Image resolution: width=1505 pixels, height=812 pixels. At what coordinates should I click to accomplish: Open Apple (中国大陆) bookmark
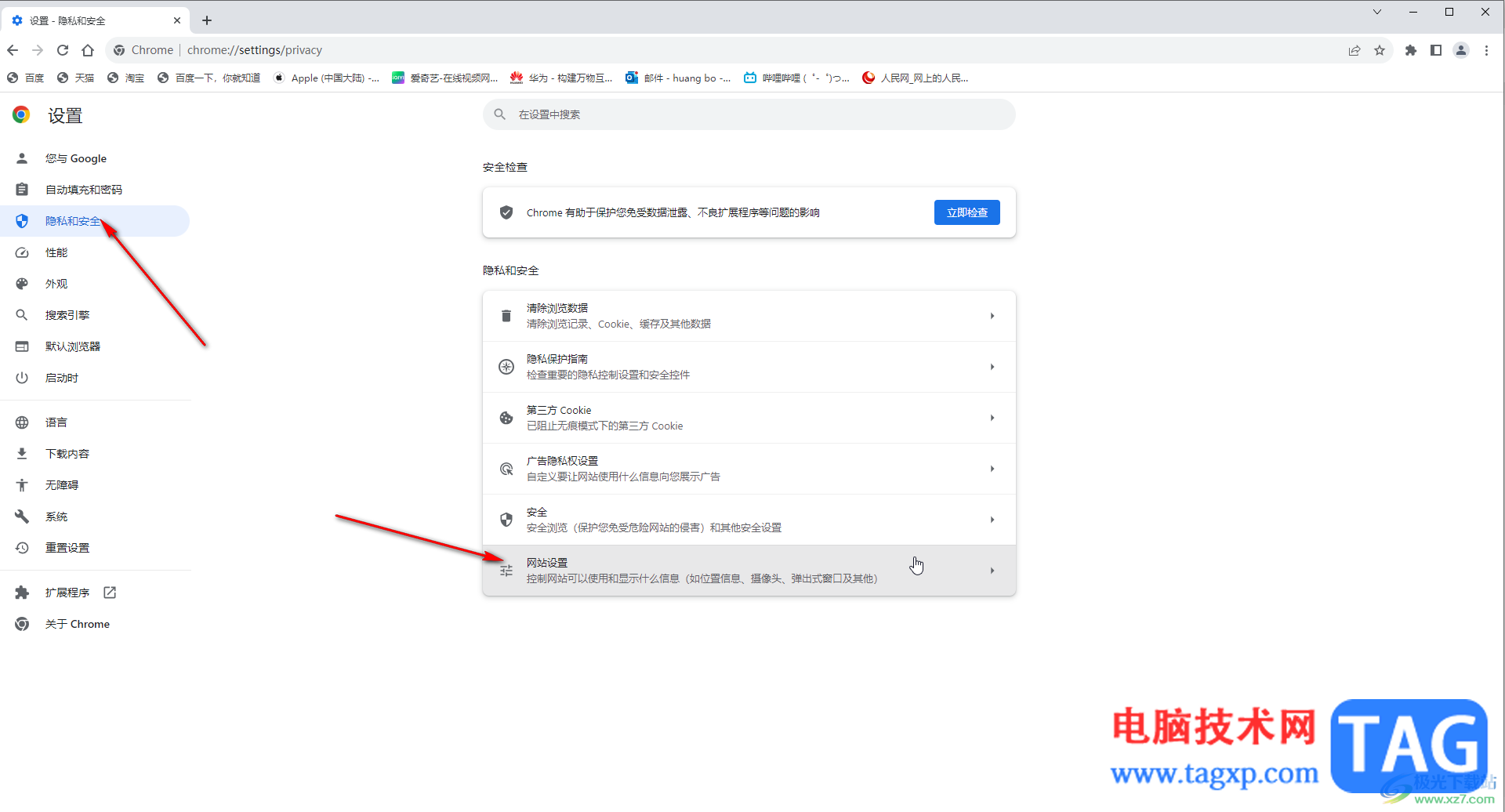coord(326,78)
